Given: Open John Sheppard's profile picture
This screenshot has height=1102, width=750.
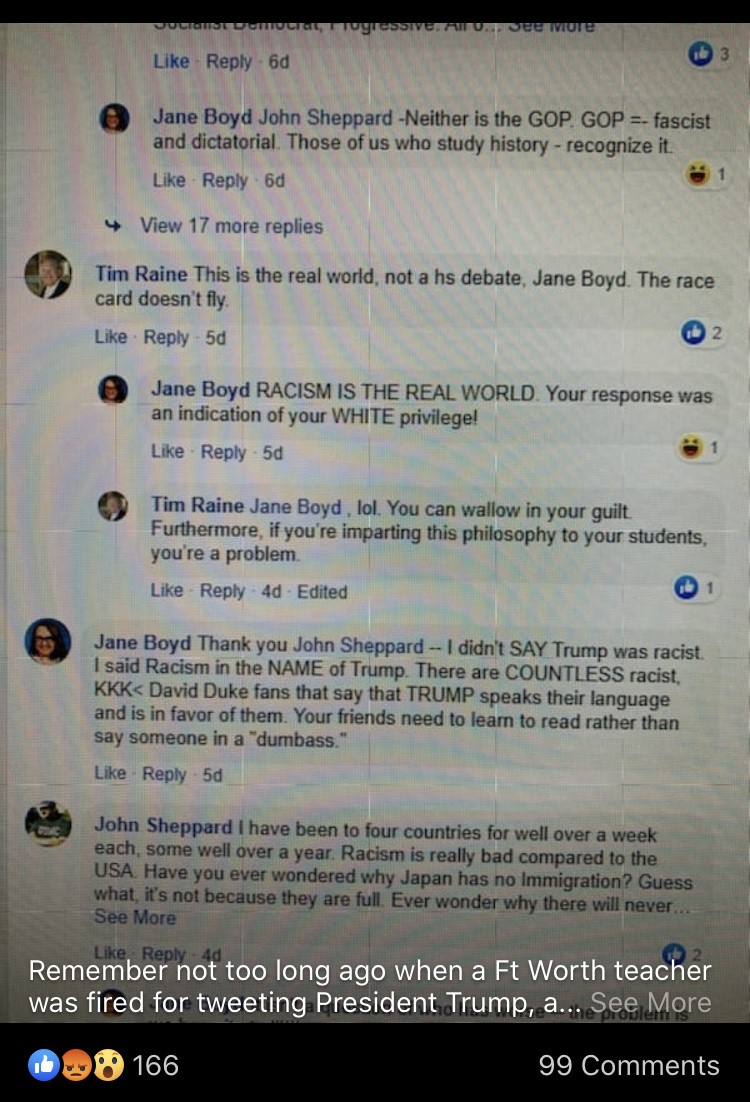Looking at the screenshot, I should 48,823.
